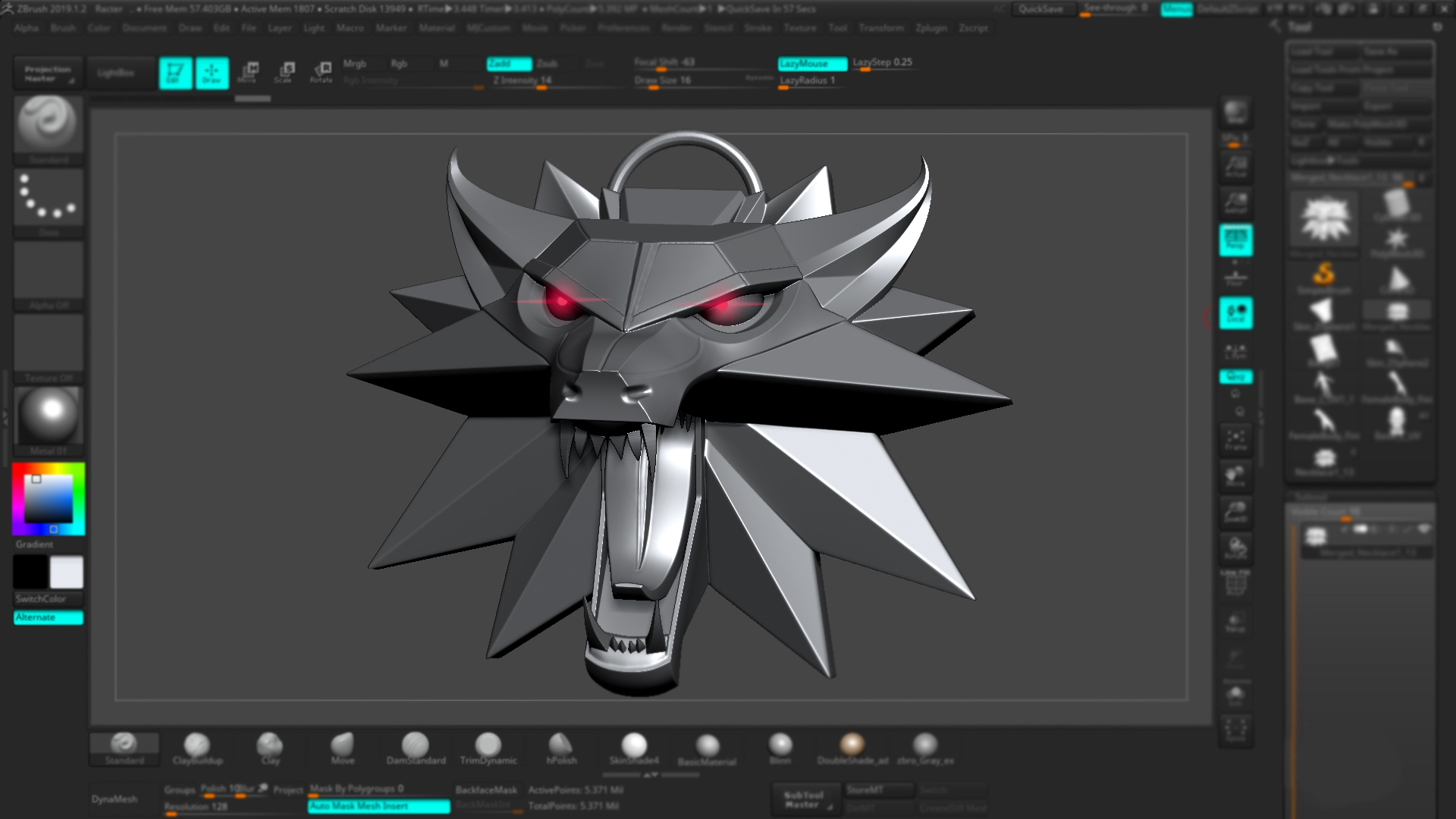The height and width of the screenshot is (819, 1456).
Task: Disable the LazyMouse toggle
Action: pos(811,64)
